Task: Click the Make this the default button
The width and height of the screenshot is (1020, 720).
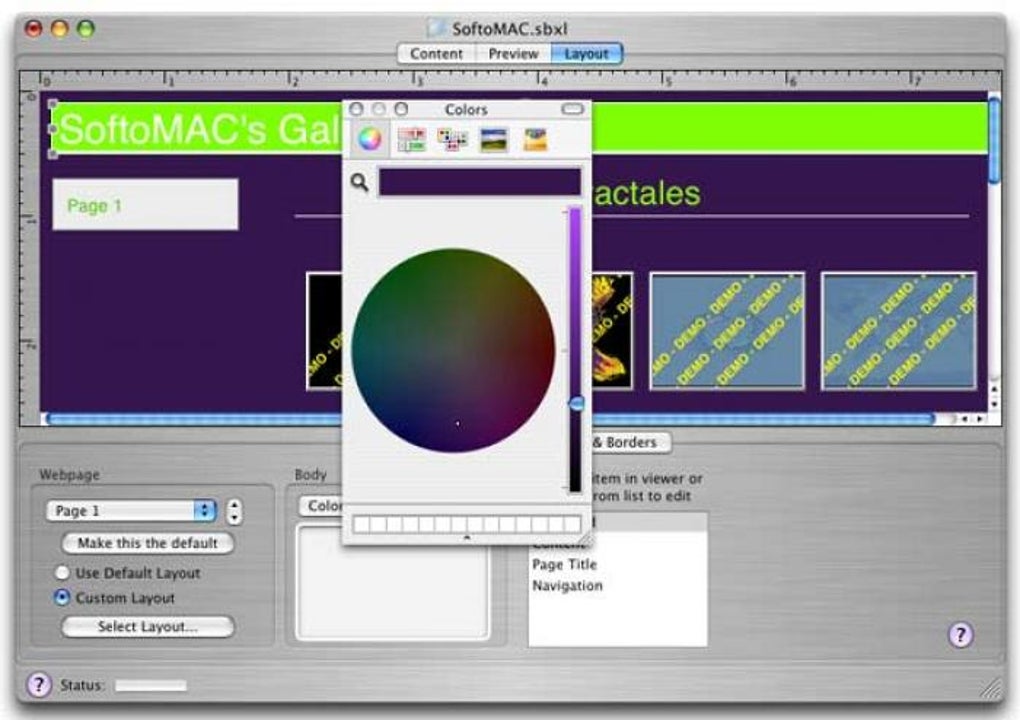Action: [146, 545]
